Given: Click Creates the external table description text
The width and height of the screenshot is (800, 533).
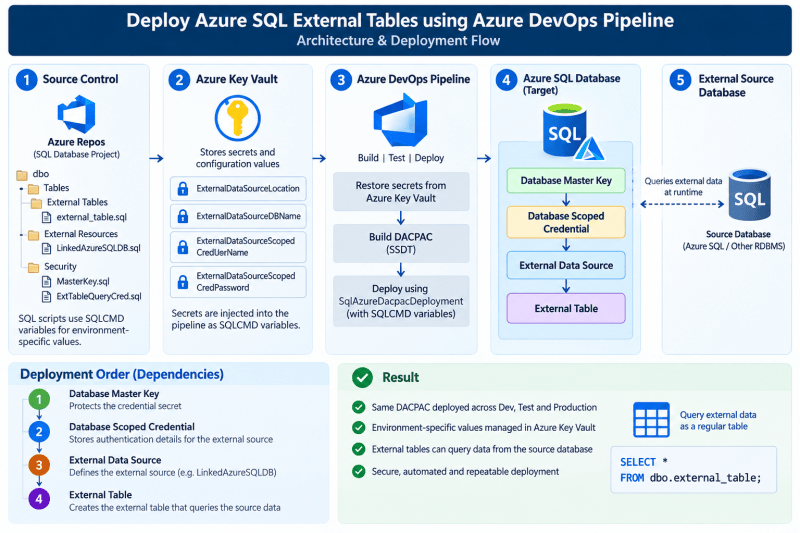Looking at the screenshot, I should click(174, 507).
